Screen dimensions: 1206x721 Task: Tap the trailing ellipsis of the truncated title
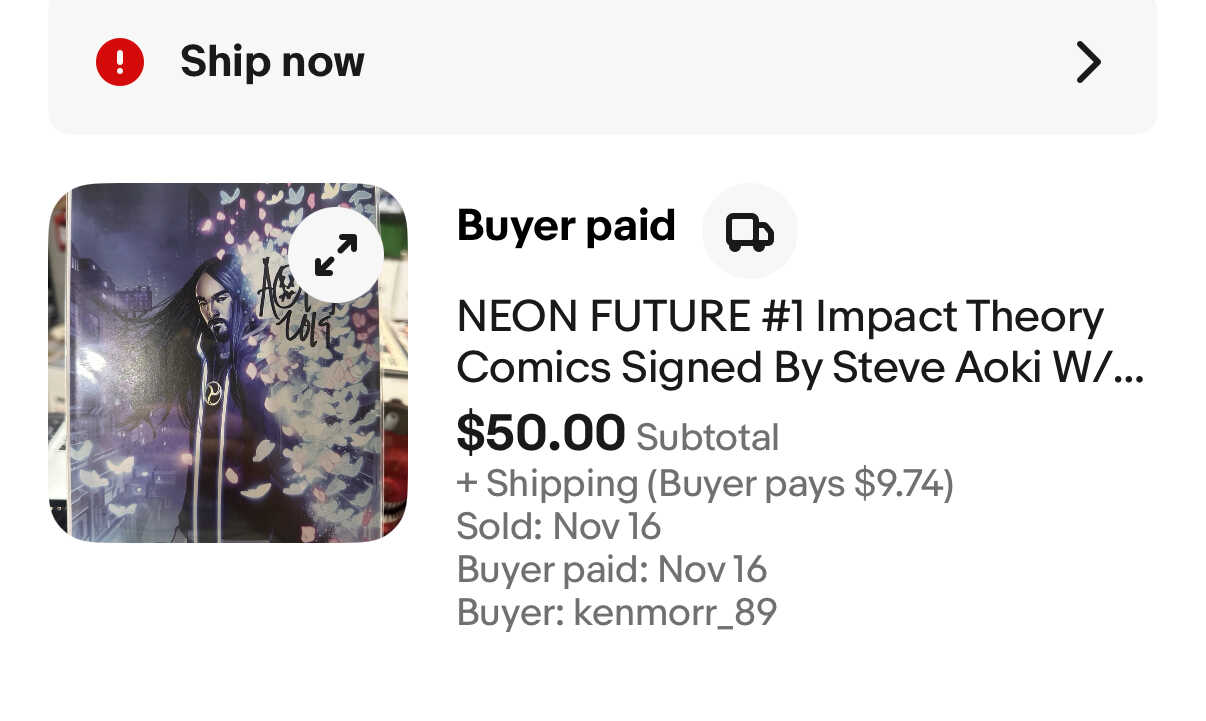(1130, 370)
